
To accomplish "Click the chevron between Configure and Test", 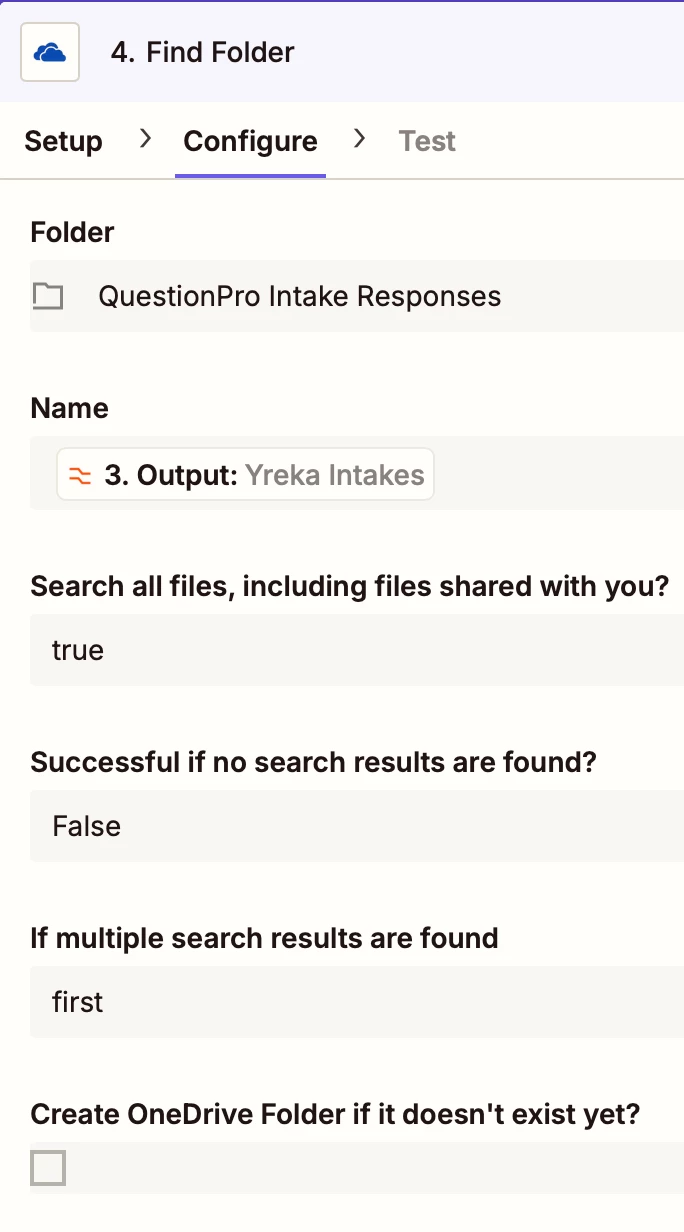I will pyautogui.click(x=360, y=140).
